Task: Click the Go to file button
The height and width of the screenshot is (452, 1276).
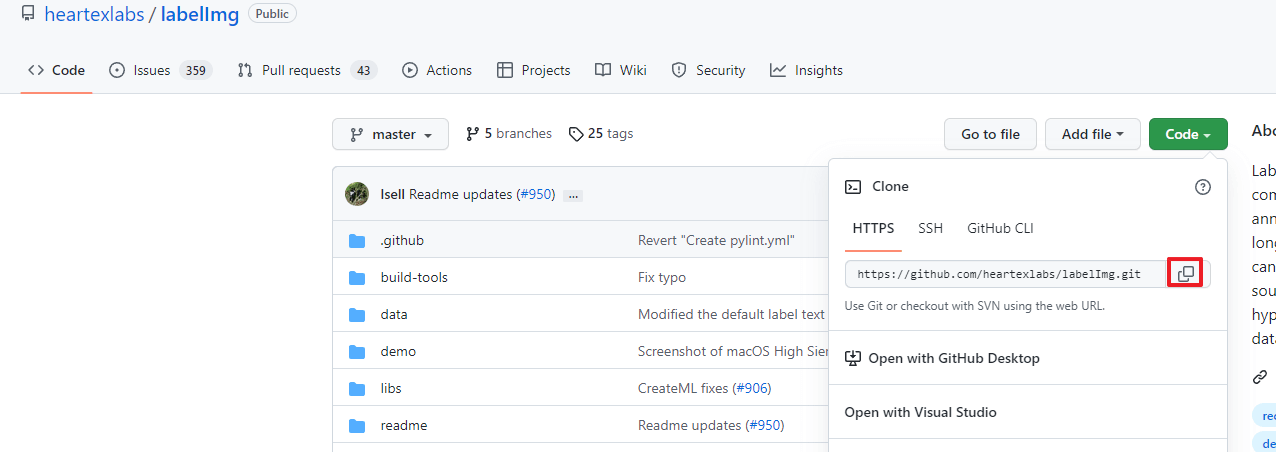Action: click(990, 134)
